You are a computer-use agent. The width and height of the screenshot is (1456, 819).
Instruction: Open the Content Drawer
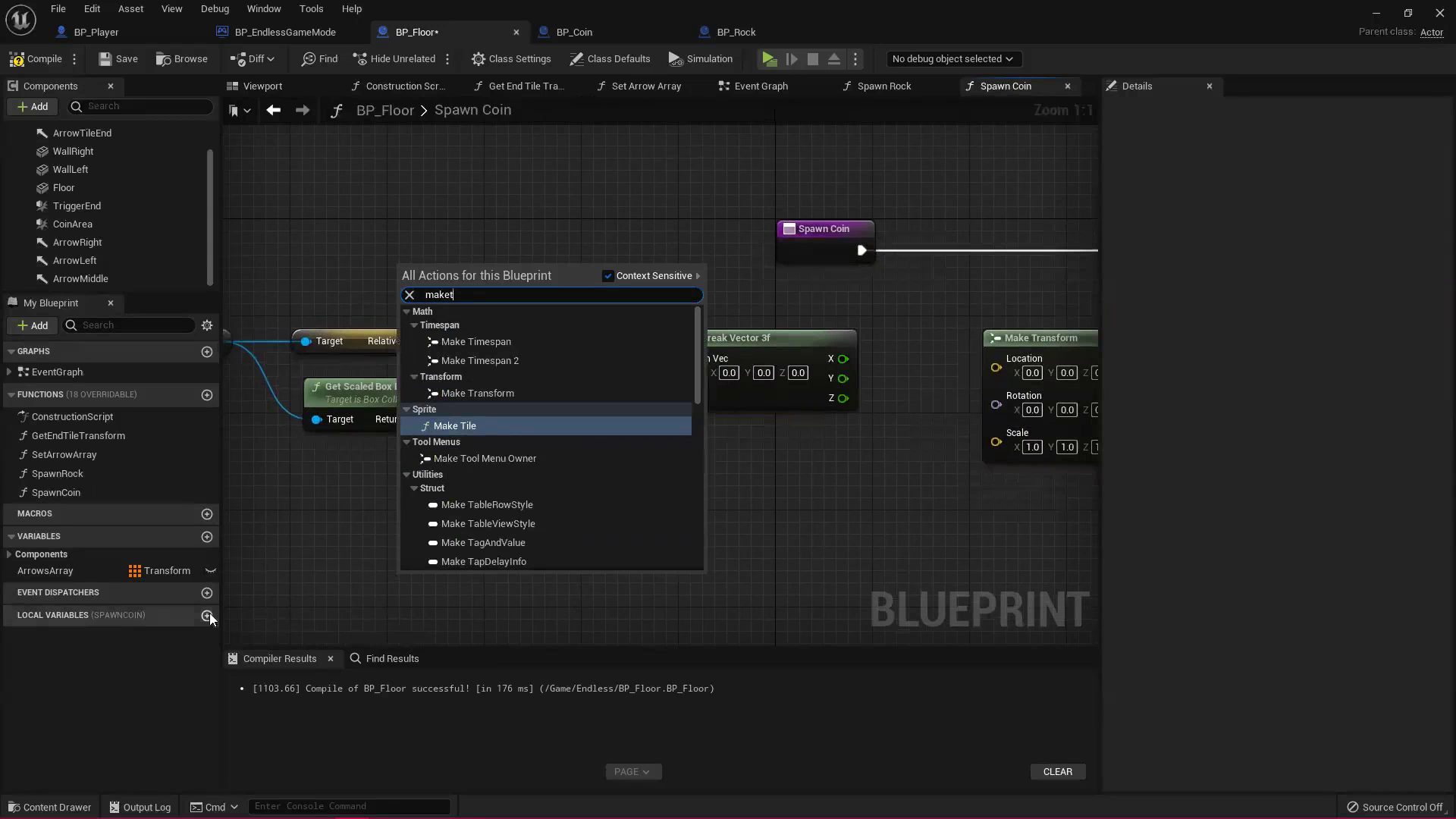click(49, 807)
